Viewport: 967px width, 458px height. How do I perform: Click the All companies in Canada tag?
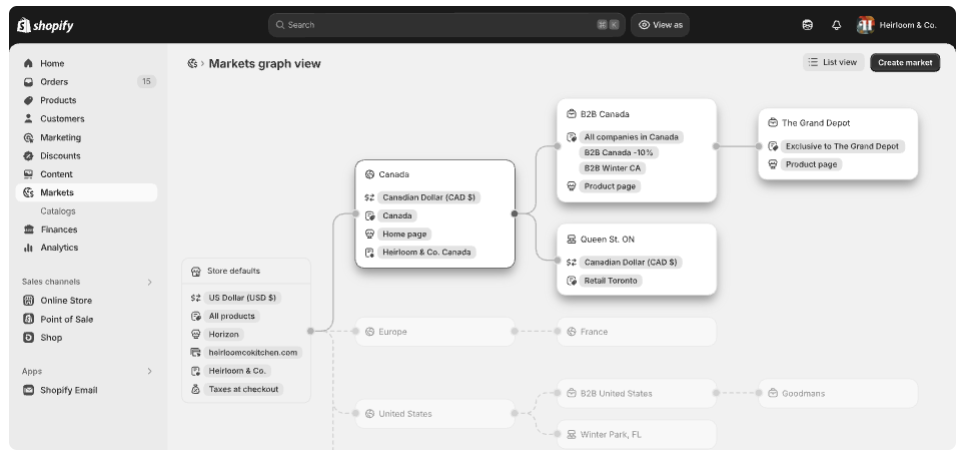coord(632,137)
